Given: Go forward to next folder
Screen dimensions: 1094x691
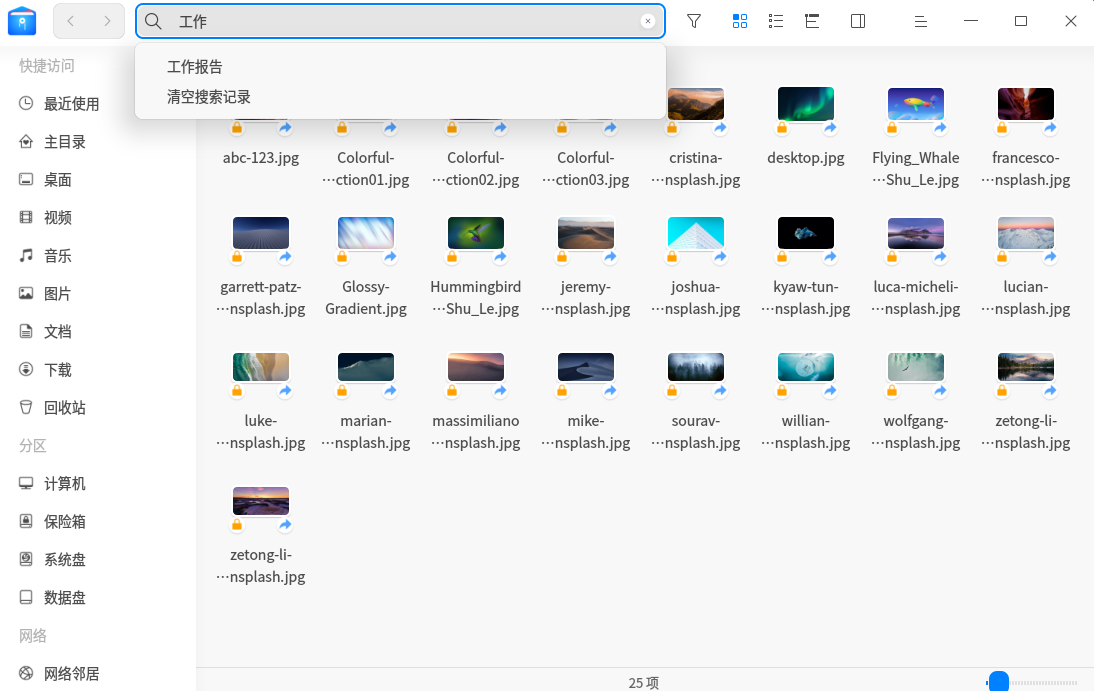Looking at the screenshot, I should 107,21.
